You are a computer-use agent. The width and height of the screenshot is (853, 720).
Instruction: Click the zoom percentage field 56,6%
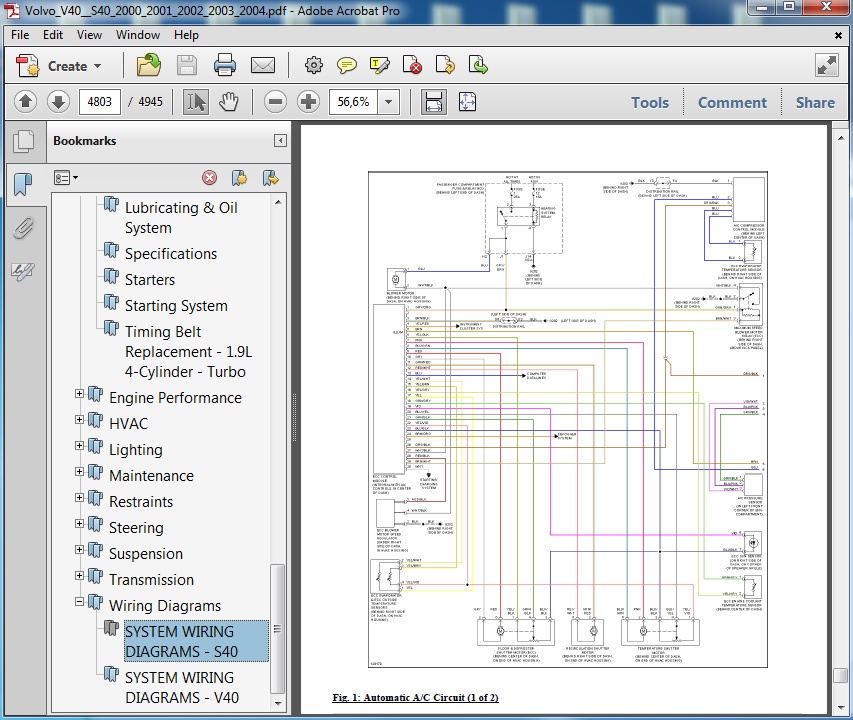(x=353, y=102)
